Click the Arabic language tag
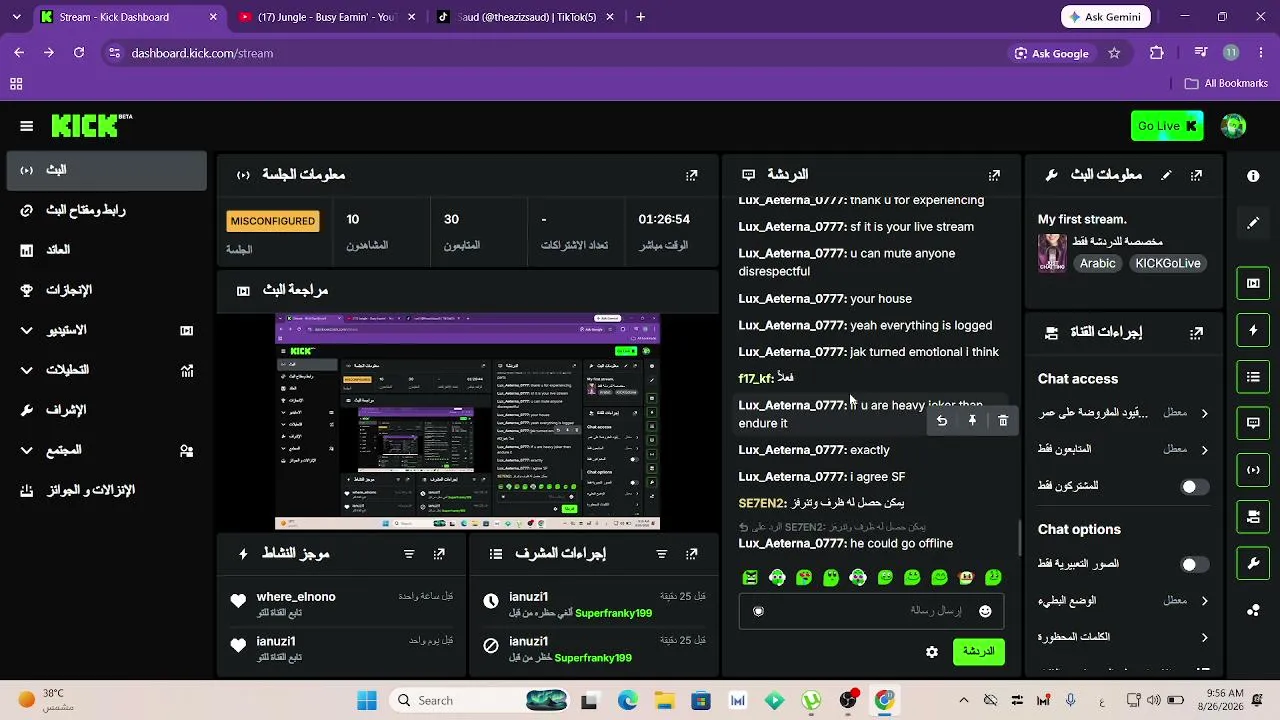1280x720 pixels. point(1097,264)
